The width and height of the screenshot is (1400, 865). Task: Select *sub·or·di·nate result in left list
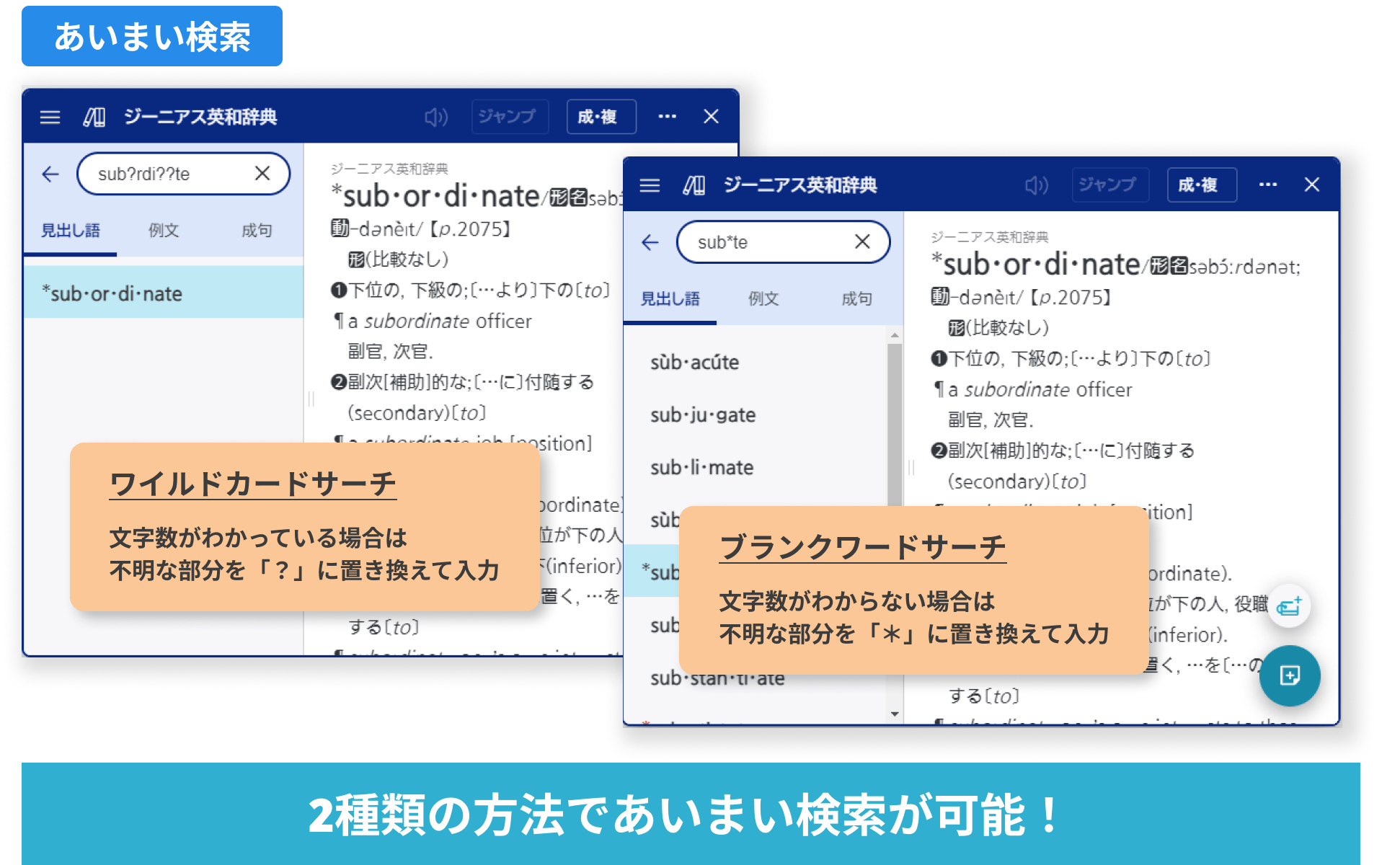[x=164, y=293]
